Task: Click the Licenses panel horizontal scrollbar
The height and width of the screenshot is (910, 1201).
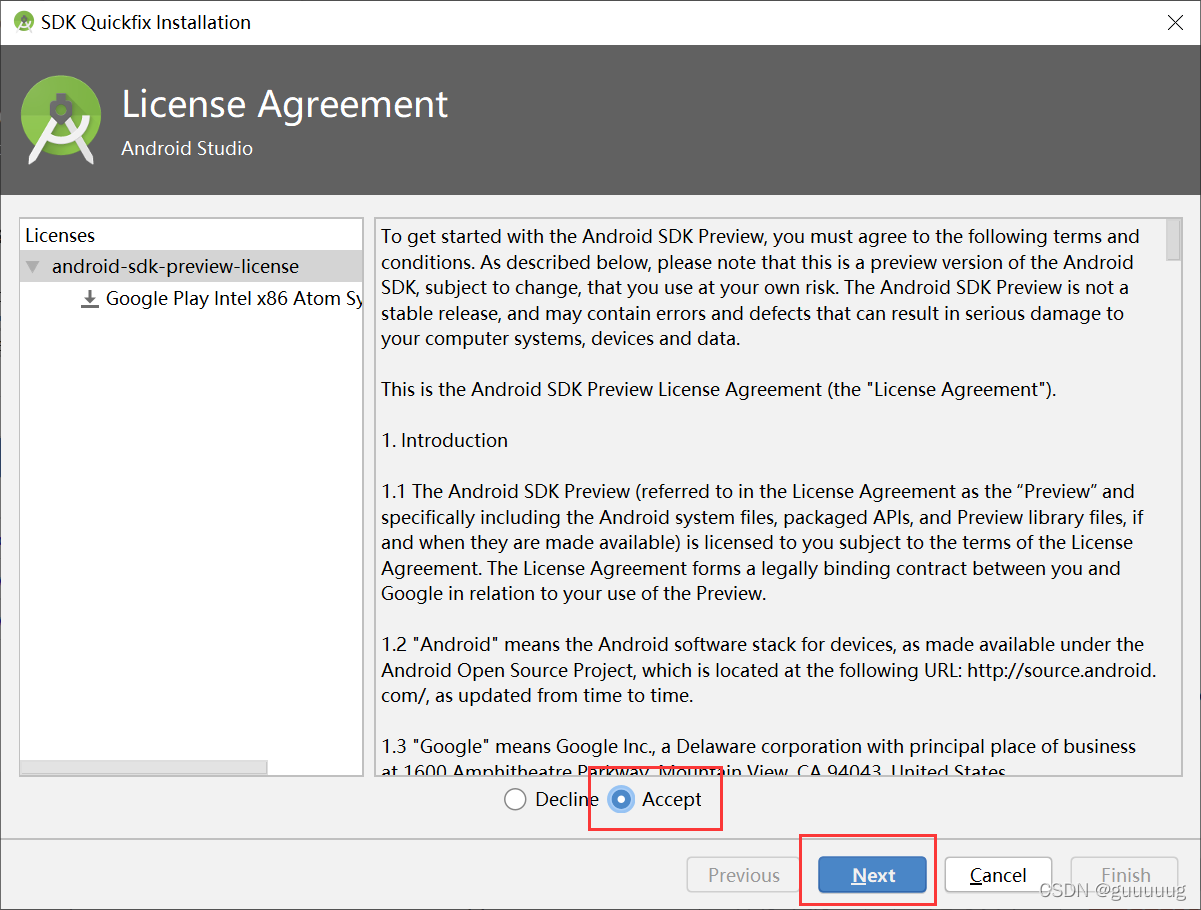Action: tap(144, 767)
